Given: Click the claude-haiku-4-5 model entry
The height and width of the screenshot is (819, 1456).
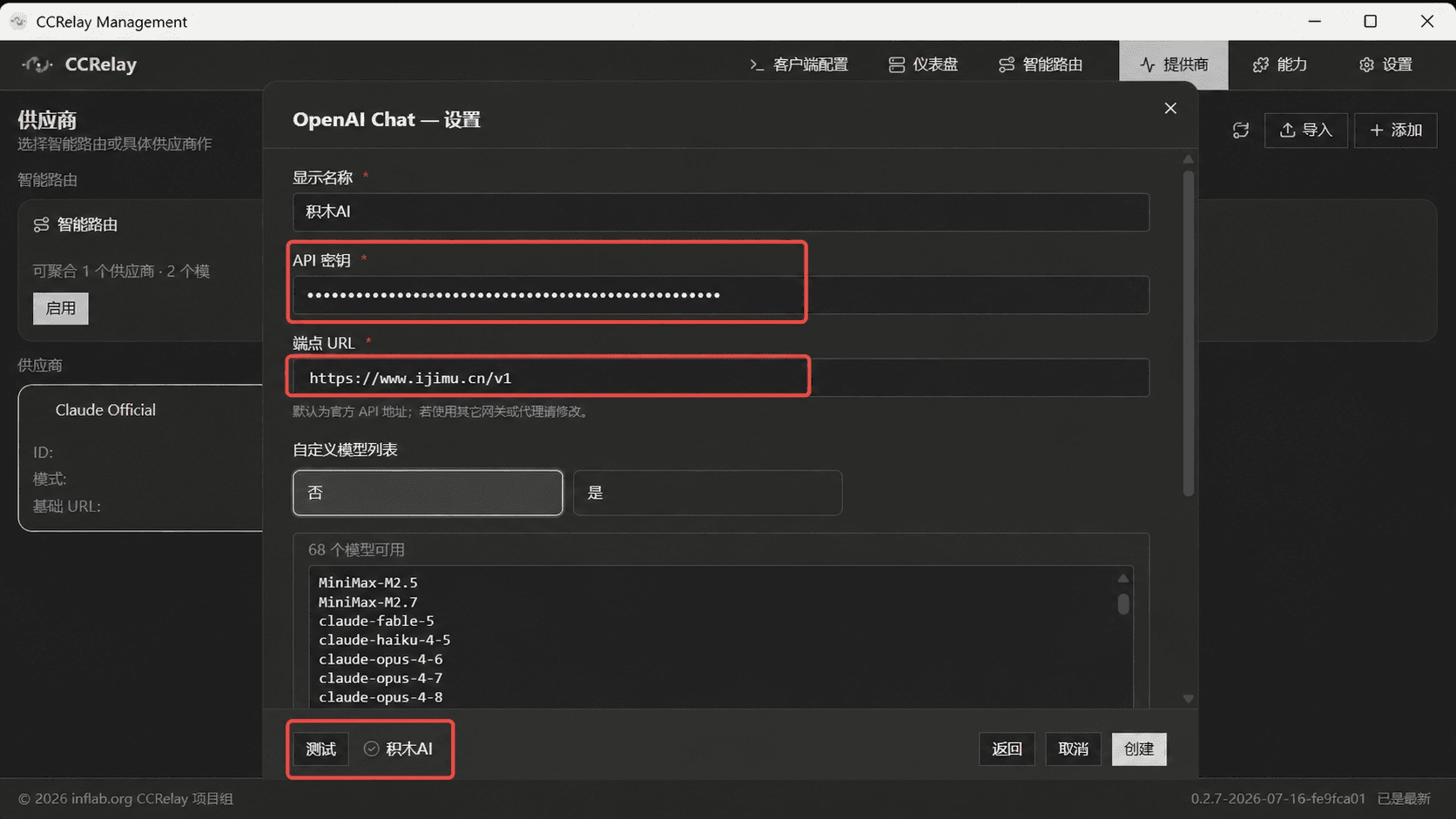Looking at the screenshot, I should pos(384,641).
